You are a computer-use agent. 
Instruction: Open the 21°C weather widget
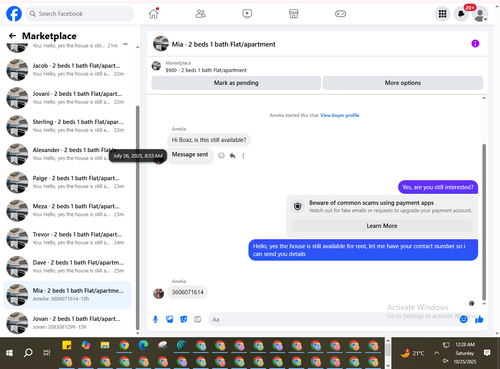click(x=413, y=353)
